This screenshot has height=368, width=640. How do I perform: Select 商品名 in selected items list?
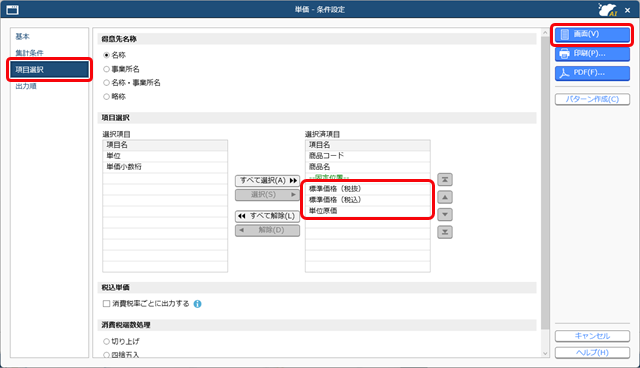367,167
